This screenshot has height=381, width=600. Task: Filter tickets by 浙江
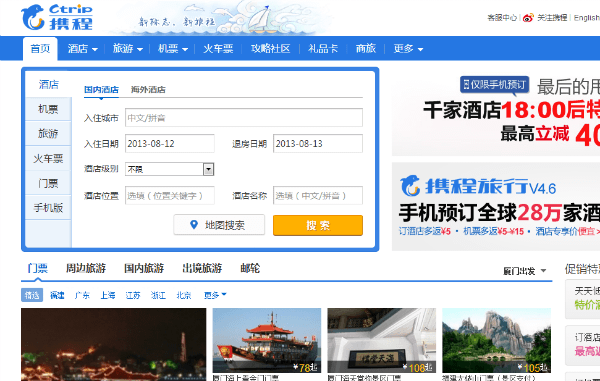tap(158, 295)
